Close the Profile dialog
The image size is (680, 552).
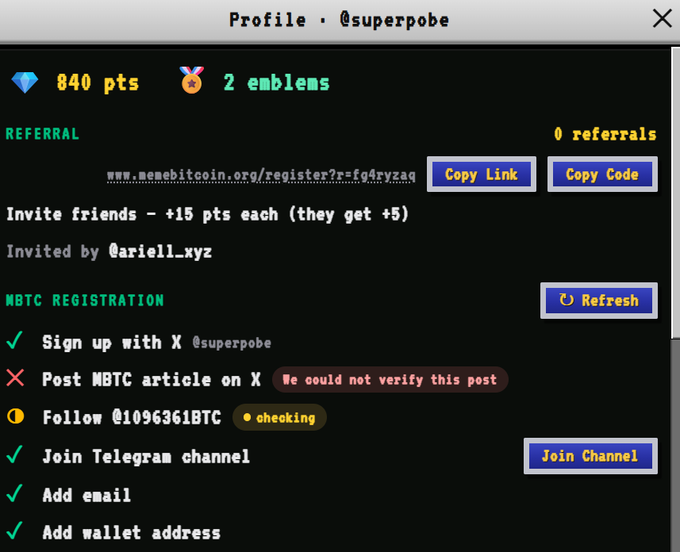[662, 19]
